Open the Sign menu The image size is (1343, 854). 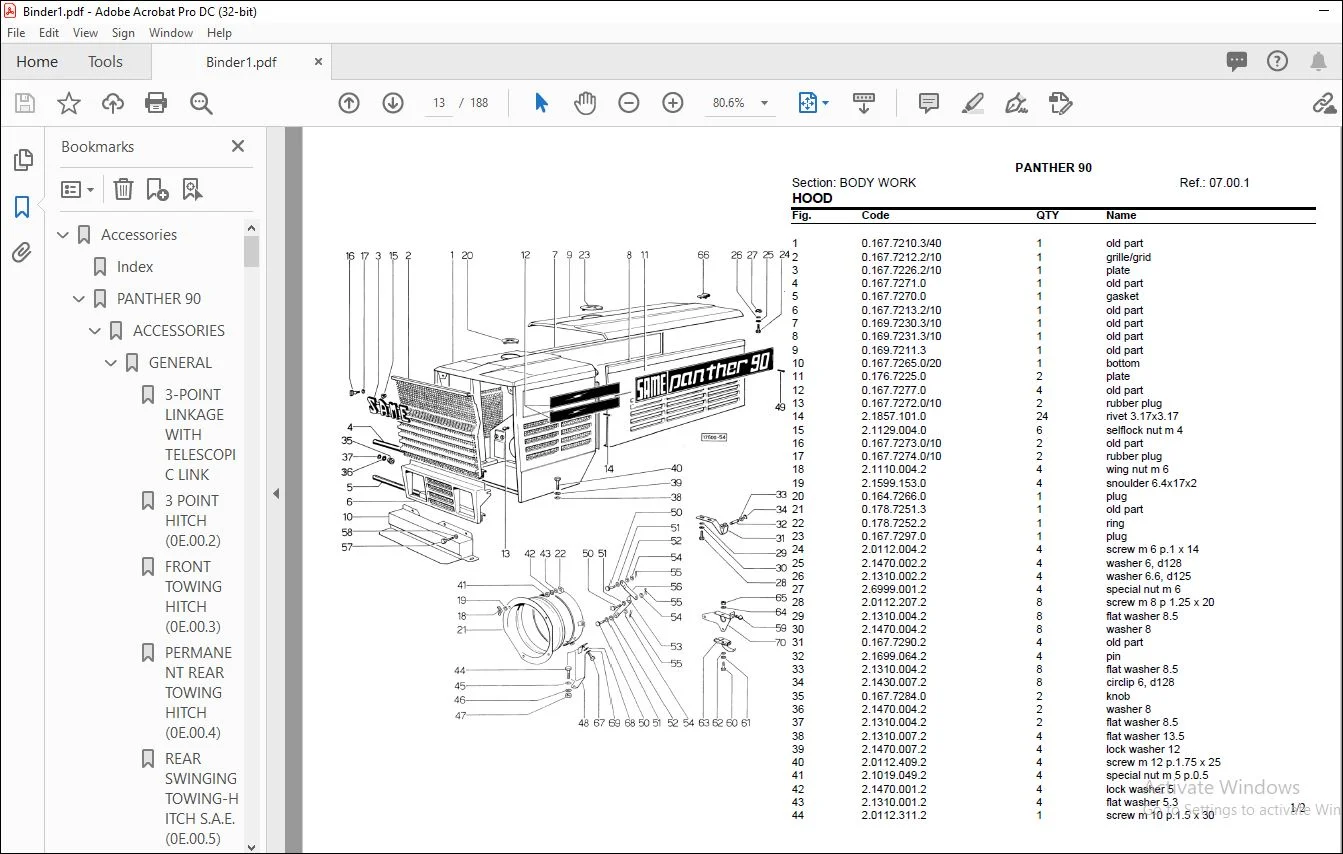123,33
